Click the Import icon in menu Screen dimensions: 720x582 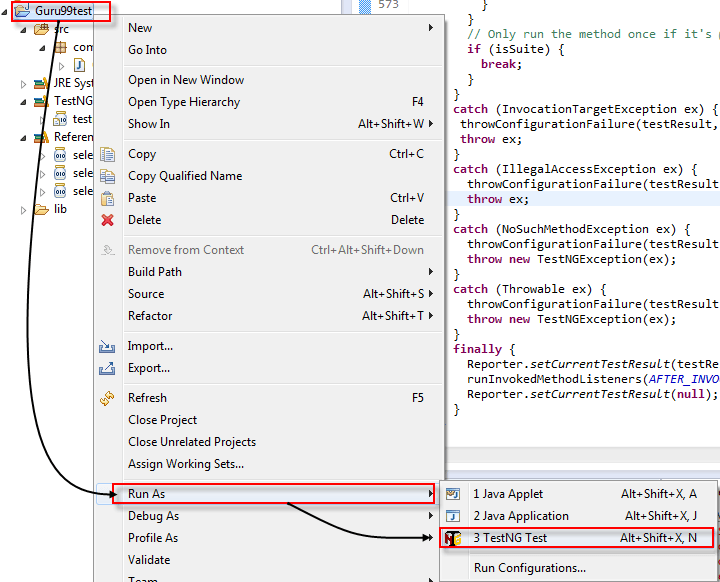point(108,346)
